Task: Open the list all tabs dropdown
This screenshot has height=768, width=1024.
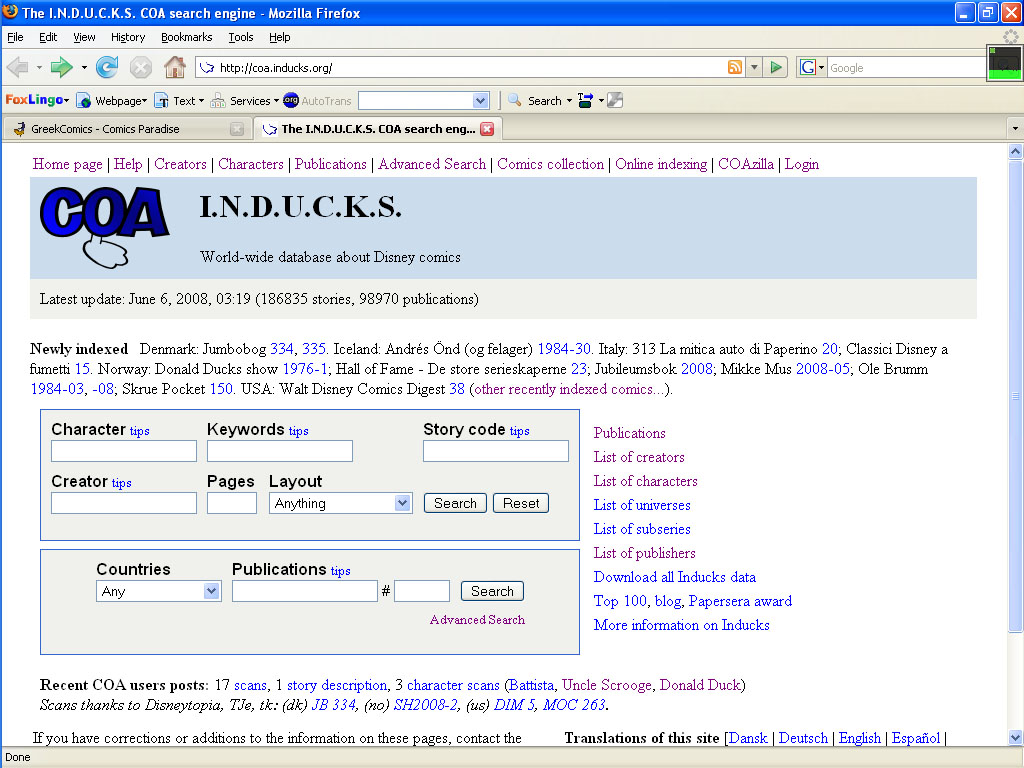Action: (x=1015, y=129)
